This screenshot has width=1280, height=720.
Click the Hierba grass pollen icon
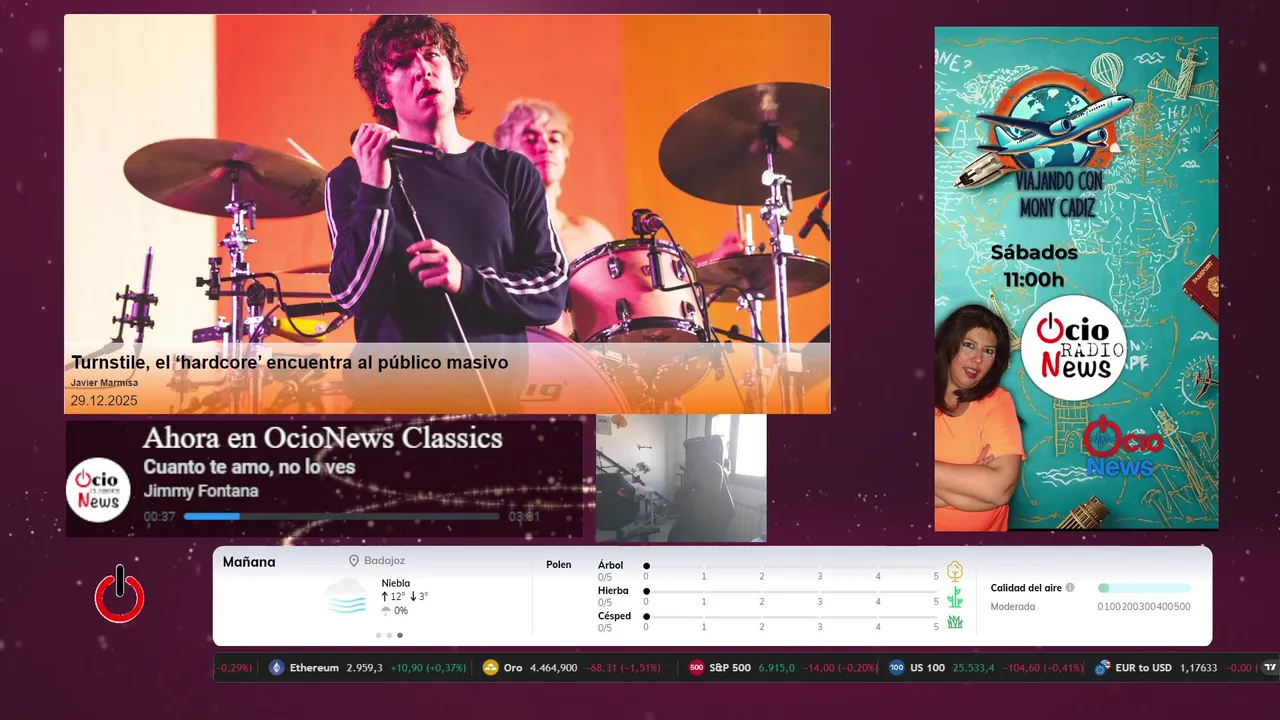click(x=955, y=597)
